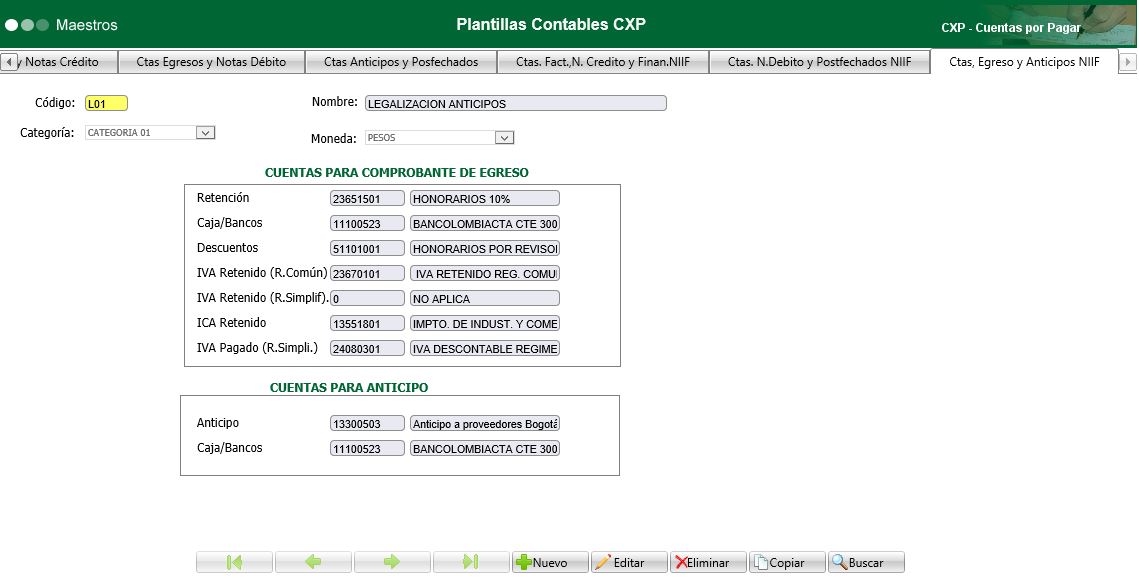Go to the next record

pos(392,562)
